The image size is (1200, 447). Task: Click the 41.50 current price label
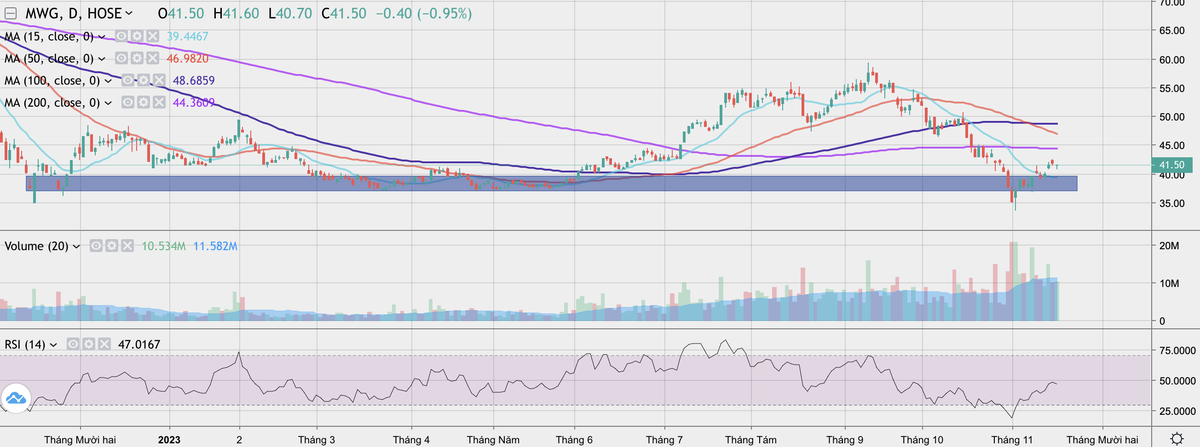pyautogui.click(x=1173, y=165)
